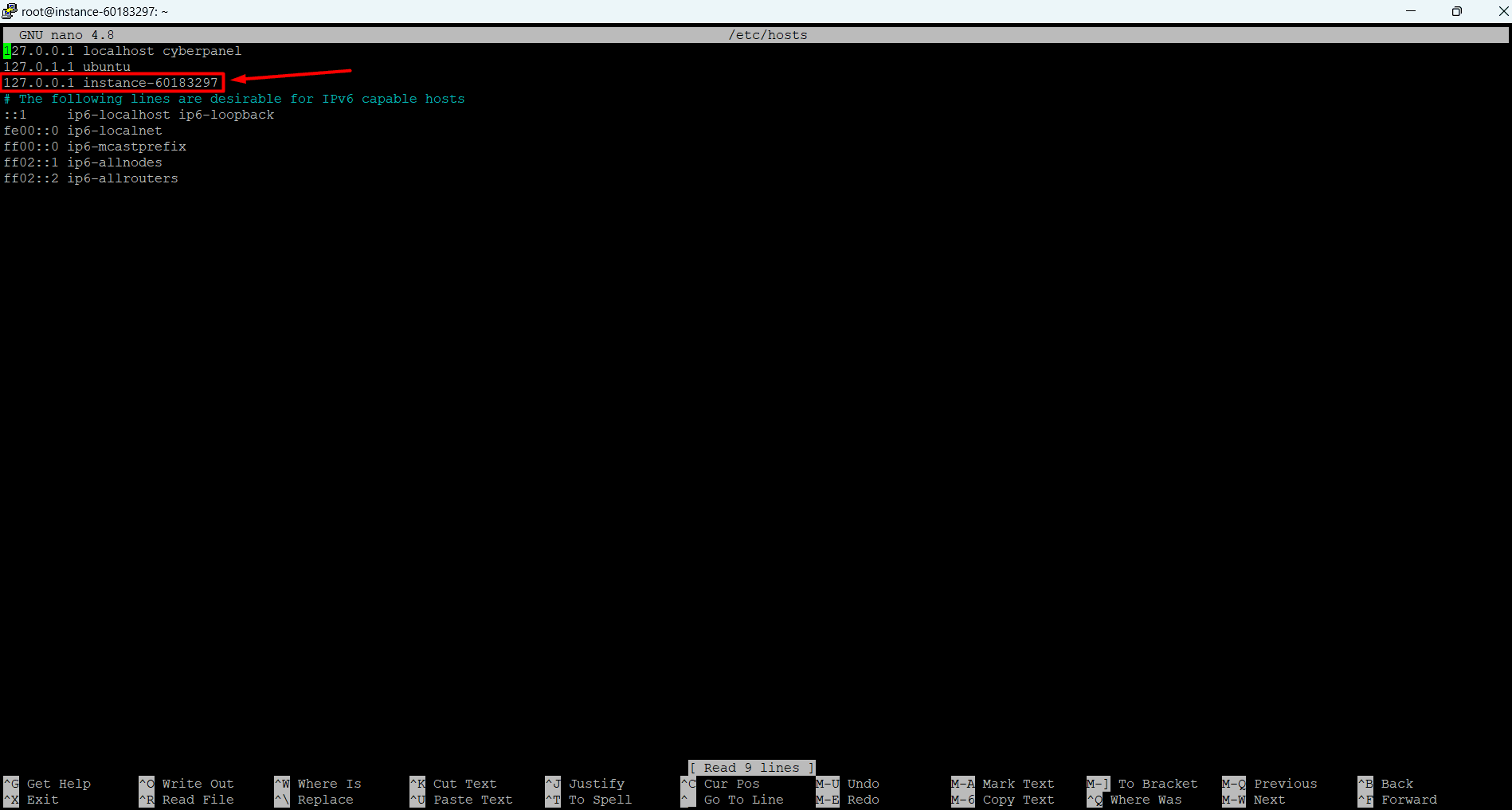Click the ^R Read File shortcut

coord(186,800)
